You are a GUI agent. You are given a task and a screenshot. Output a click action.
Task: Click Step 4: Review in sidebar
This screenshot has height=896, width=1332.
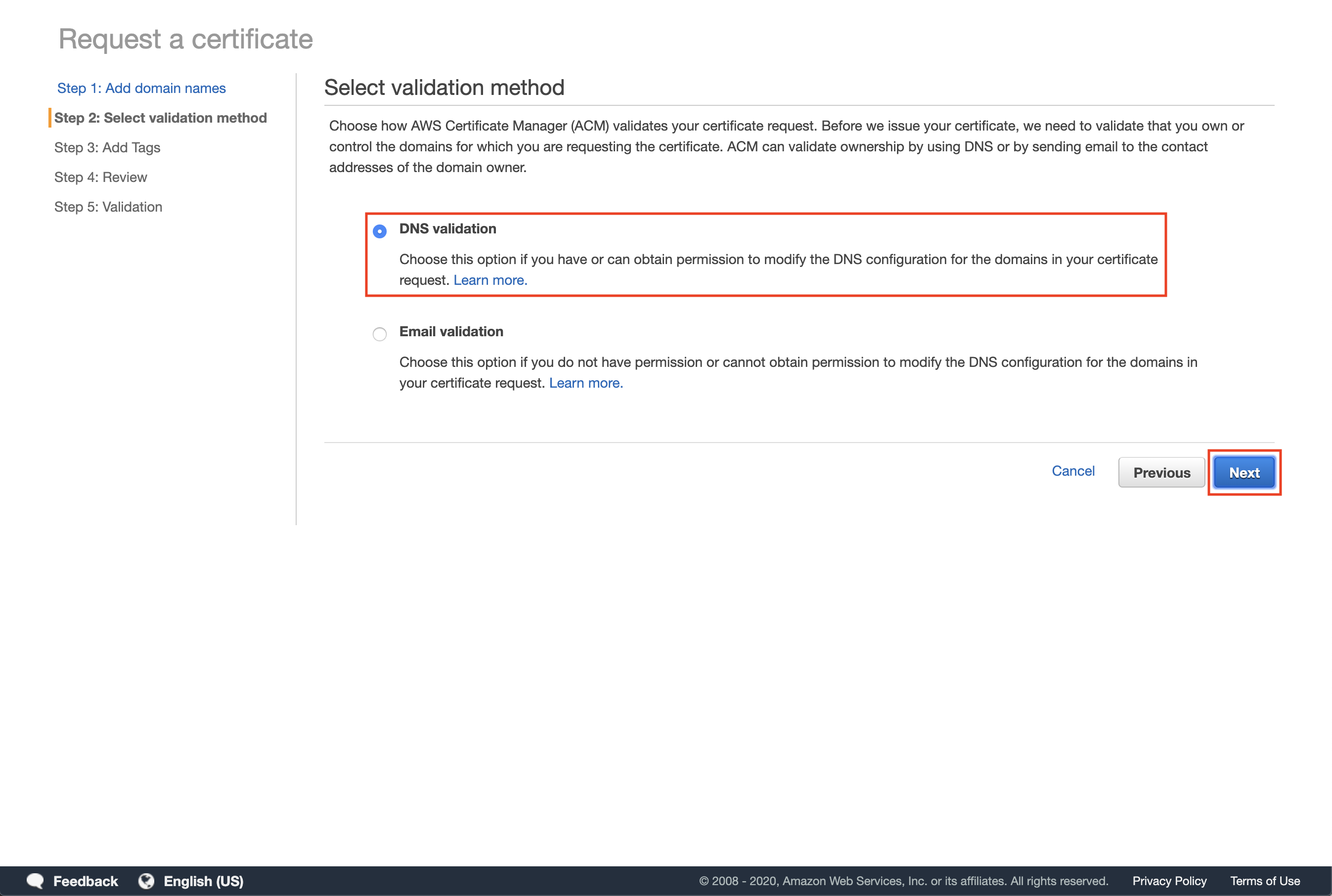point(100,177)
